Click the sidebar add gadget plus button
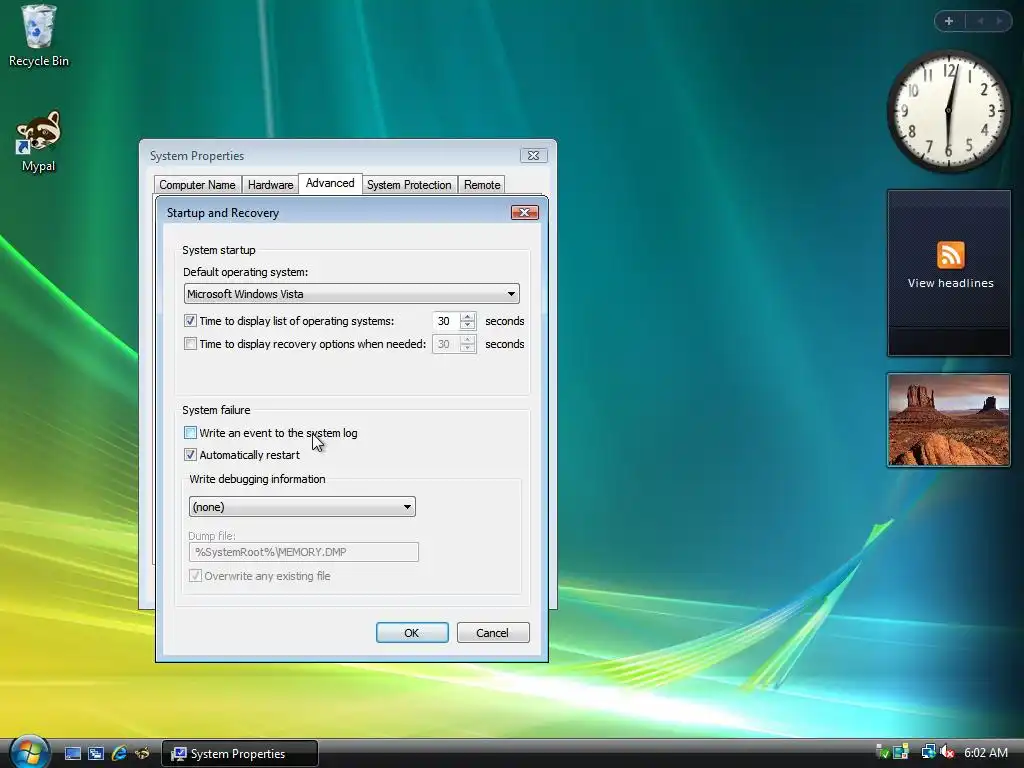This screenshot has width=1024, height=768. tap(949, 21)
